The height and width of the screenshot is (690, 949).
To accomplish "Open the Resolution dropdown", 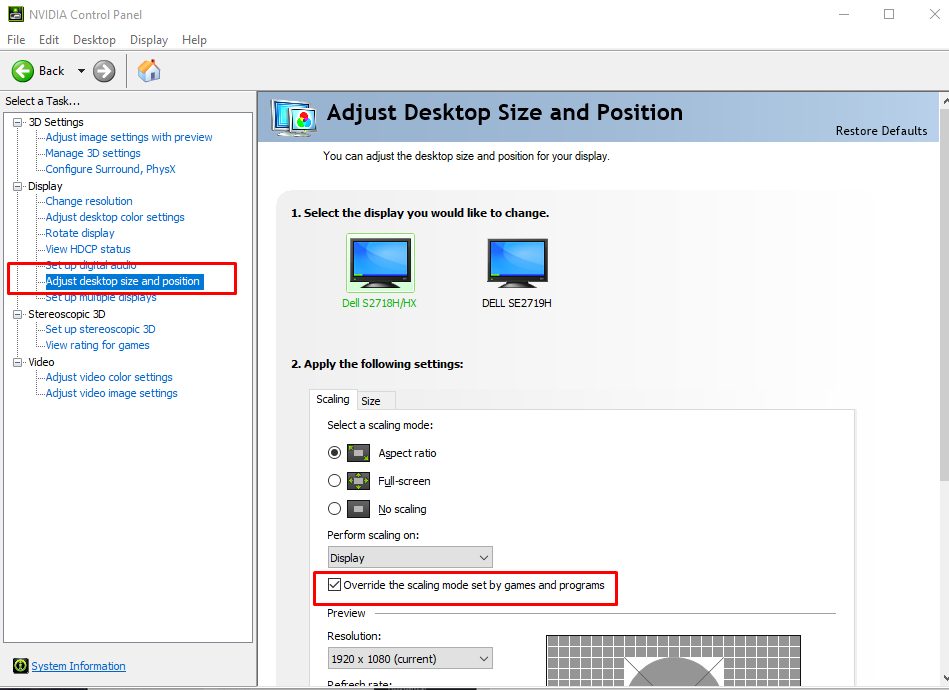I will [x=410, y=659].
